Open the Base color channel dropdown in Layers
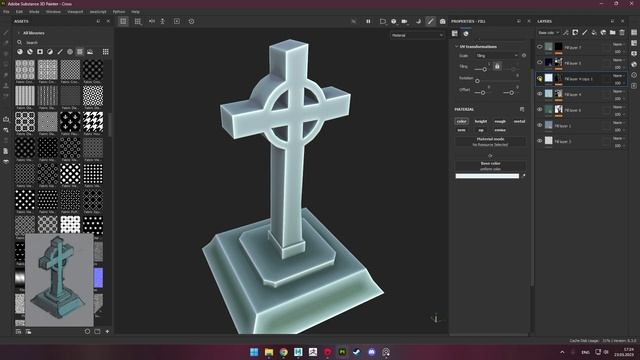The height and width of the screenshot is (360, 640). pyautogui.click(x=549, y=33)
